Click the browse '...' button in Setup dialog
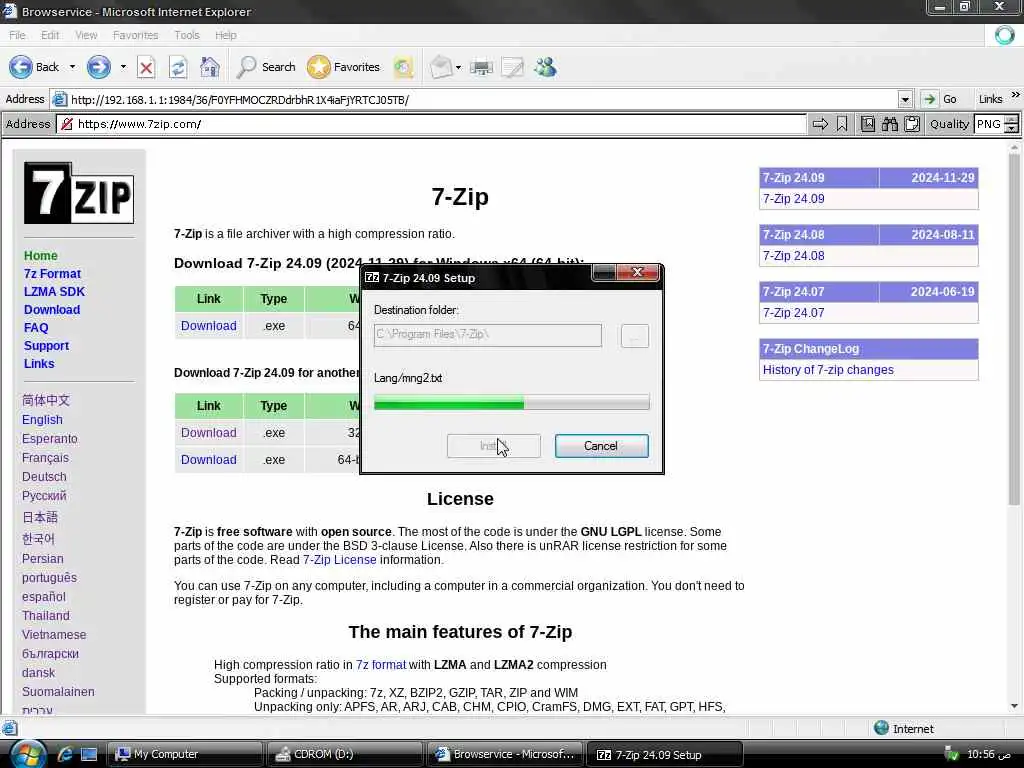1024x768 pixels. point(634,336)
